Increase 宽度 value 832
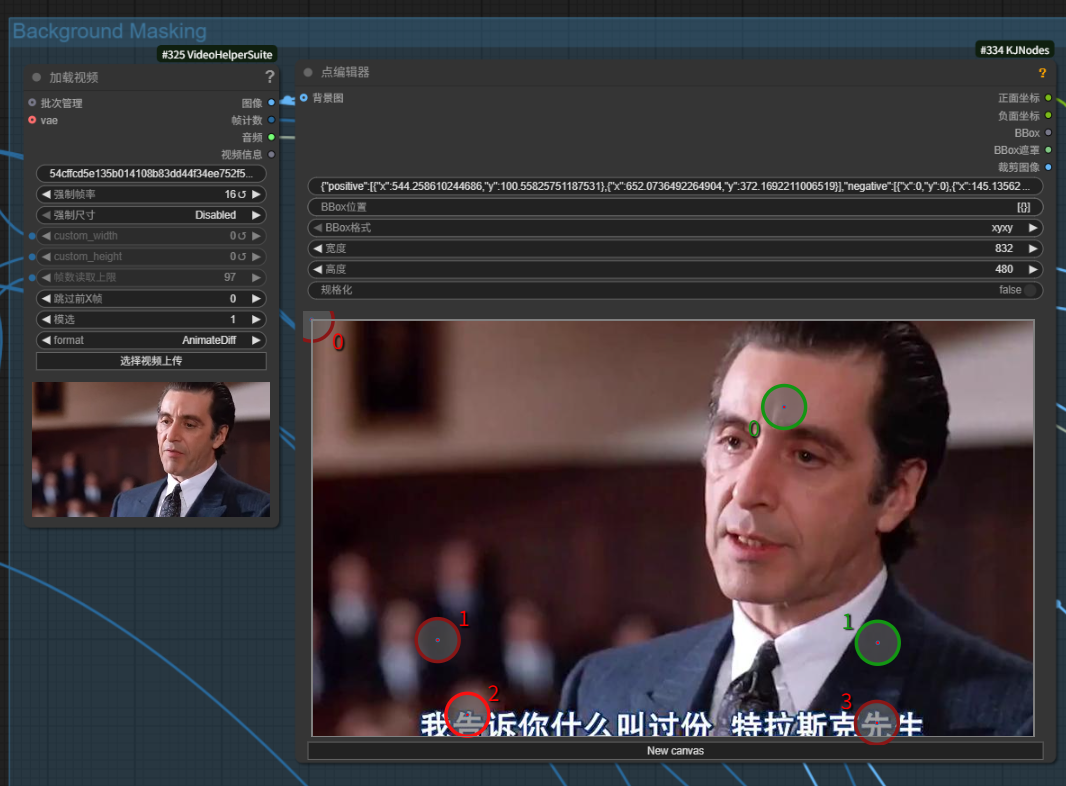 [x=1033, y=249]
